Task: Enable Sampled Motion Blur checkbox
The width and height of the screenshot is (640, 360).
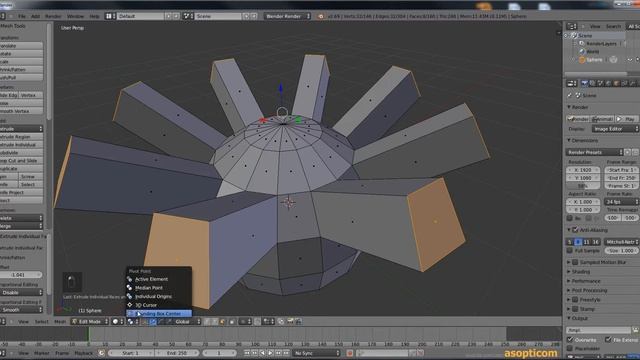Action: tap(575, 262)
